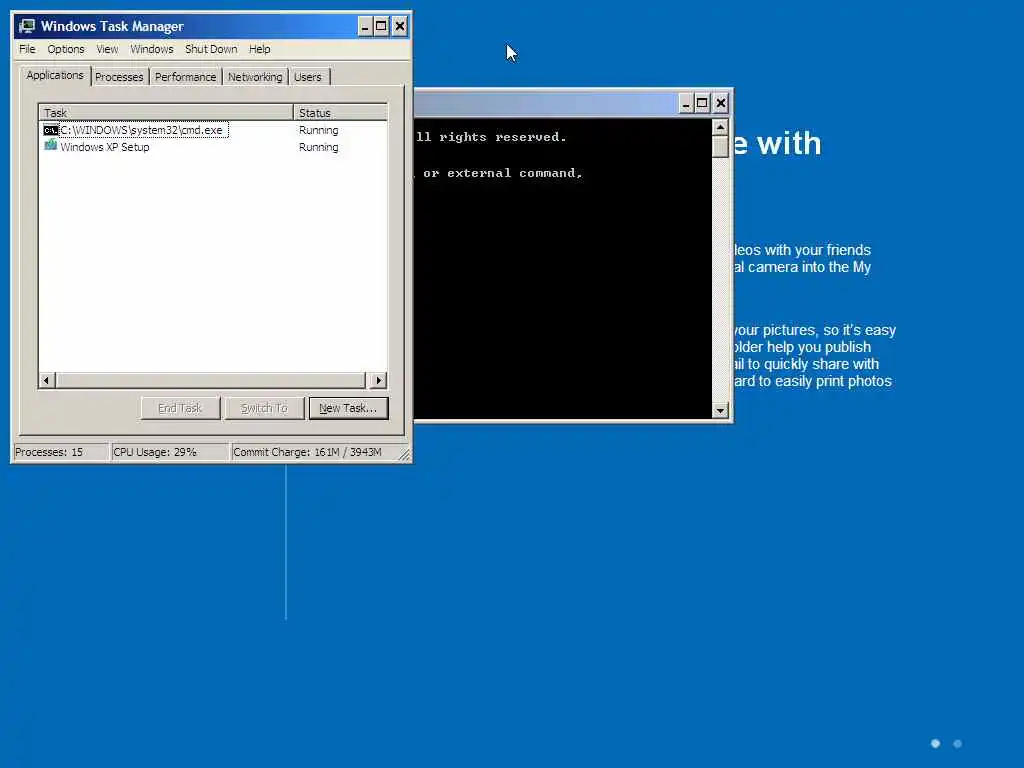Click the Commit Charge status entry
Viewport: 1024px width, 768px height.
pyautogui.click(x=313, y=452)
